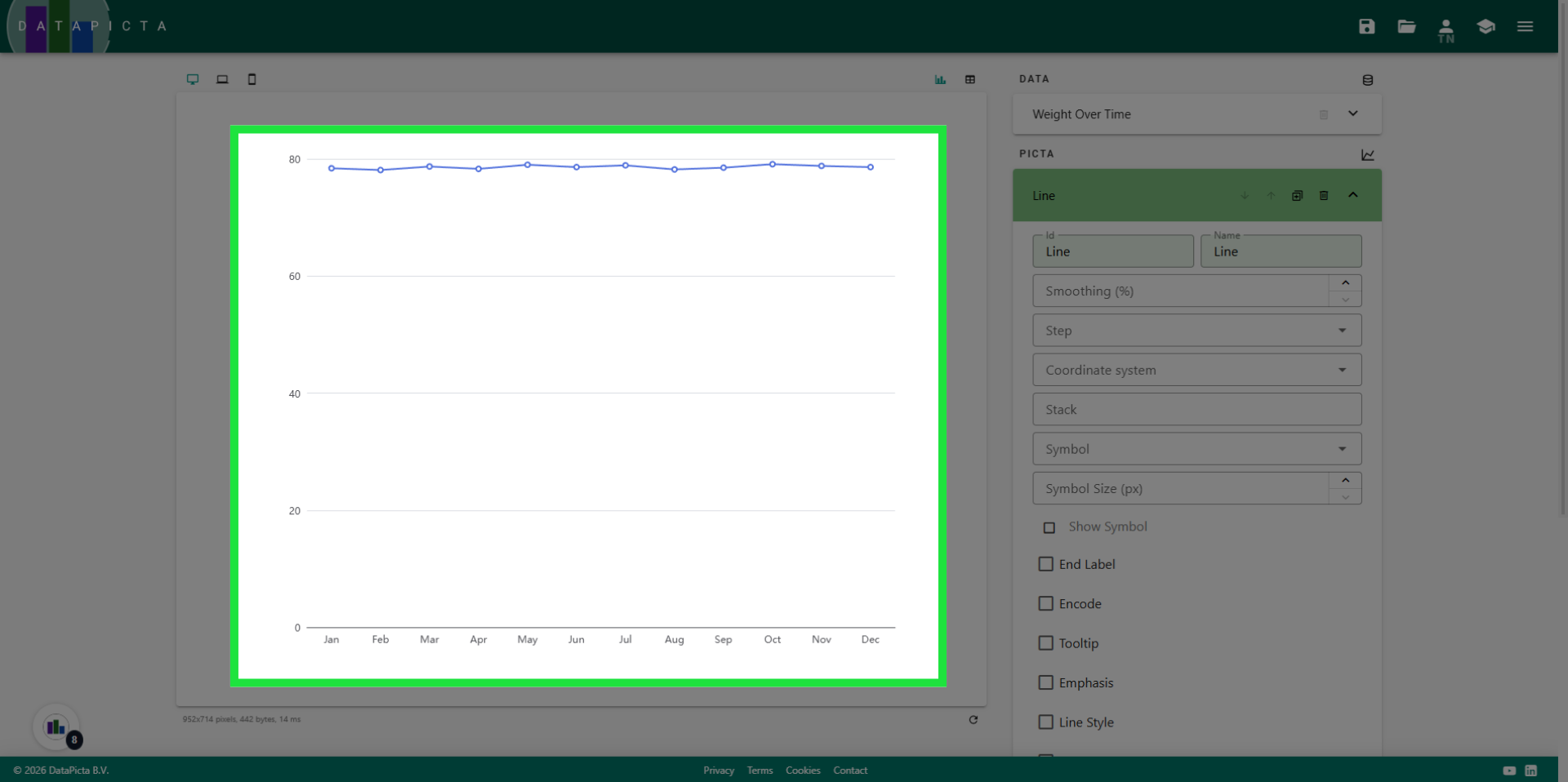Open the Coordinate system dropdown
Screen dimensions: 1568x782
click(1196, 370)
